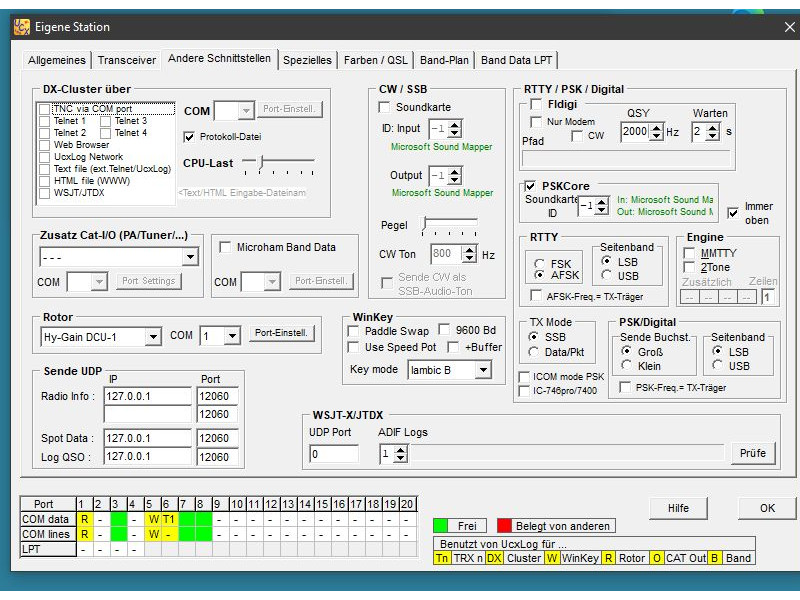Select USB in RTTY Seitenband
This screenshot has height=600, width=800.
(x=606, y=275)
